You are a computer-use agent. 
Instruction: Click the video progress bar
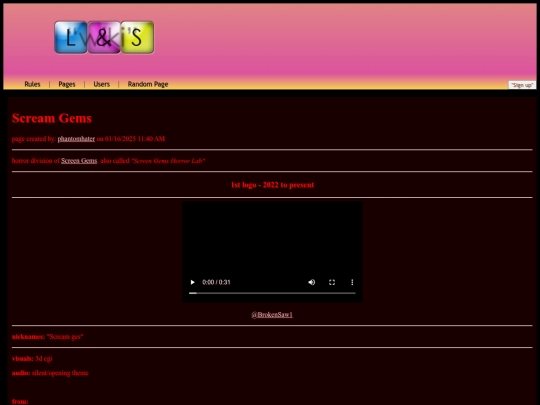pyautogui.click(x=272, y=293)
